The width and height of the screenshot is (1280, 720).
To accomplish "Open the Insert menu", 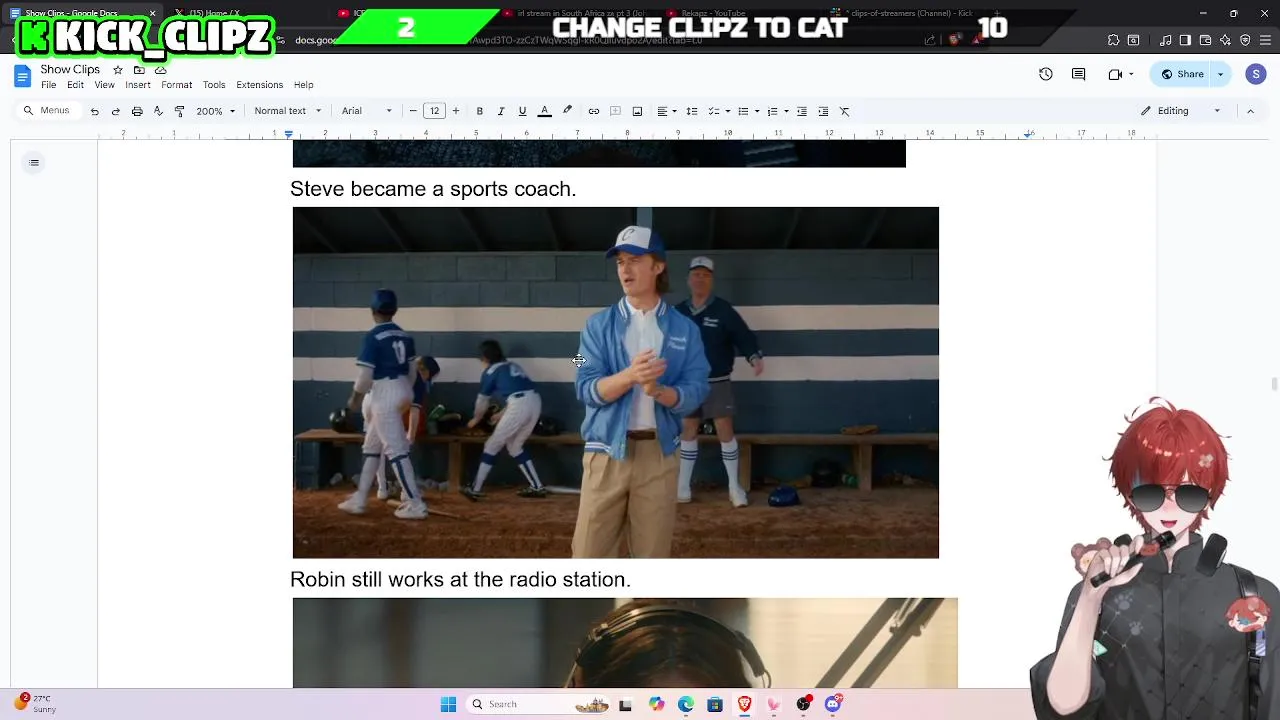I will 138,85.
